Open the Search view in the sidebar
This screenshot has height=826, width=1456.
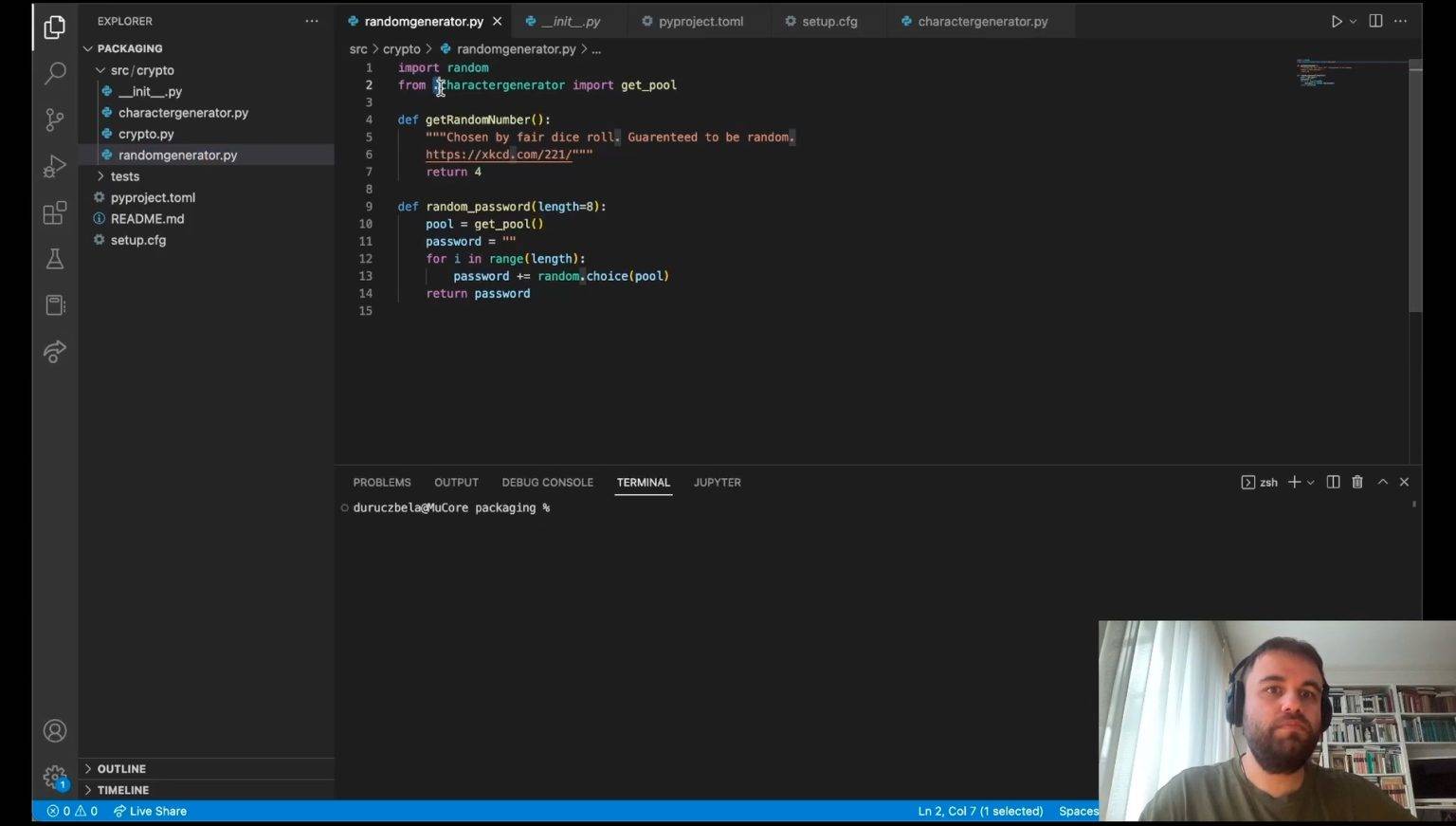[54, 72]
